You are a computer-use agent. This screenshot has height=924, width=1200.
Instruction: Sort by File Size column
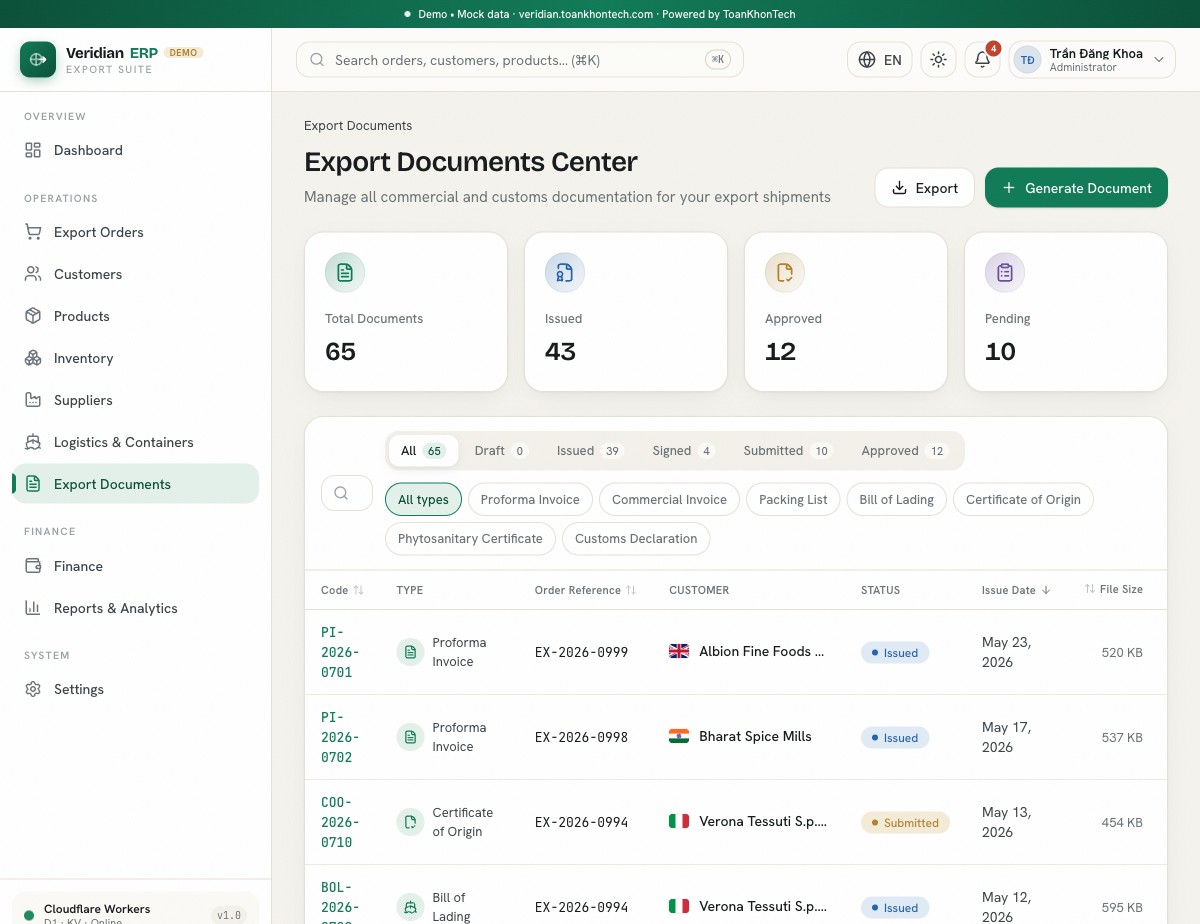[1113, 590]
